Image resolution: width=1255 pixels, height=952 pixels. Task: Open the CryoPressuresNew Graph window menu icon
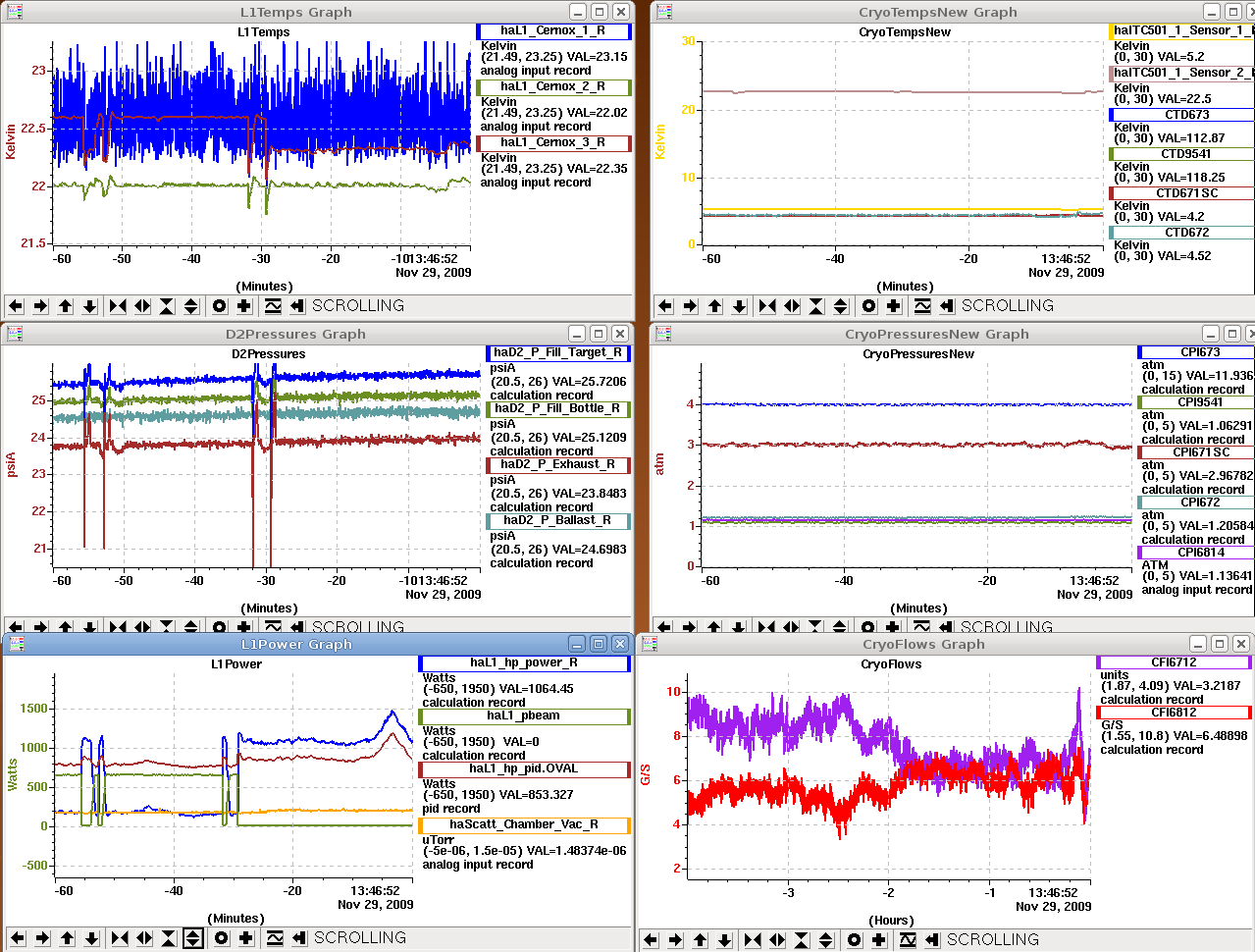pos(664,334)
